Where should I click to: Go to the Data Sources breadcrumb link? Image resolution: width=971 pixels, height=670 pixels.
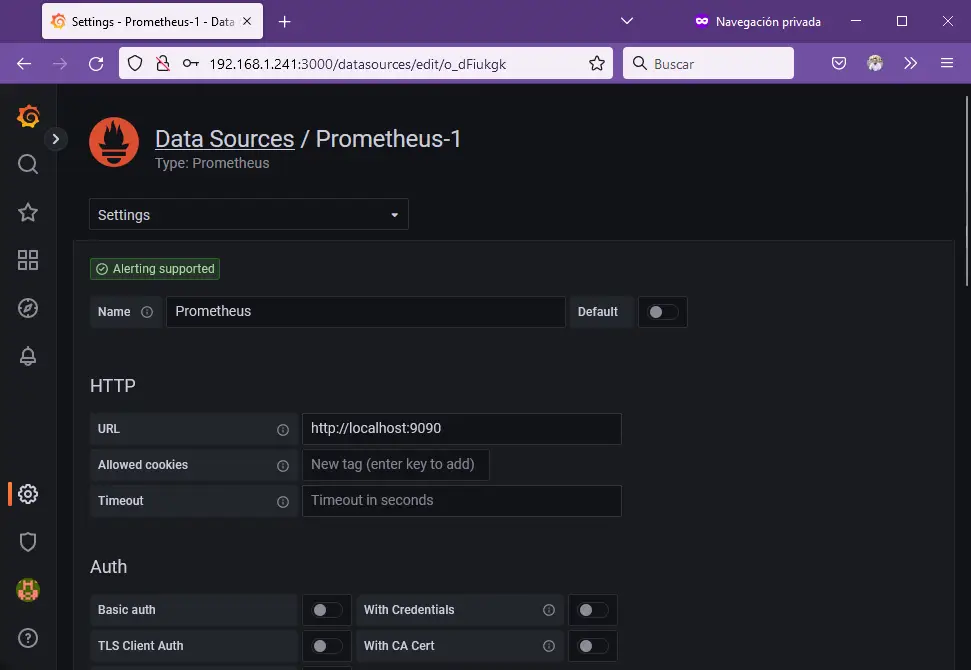225,139
